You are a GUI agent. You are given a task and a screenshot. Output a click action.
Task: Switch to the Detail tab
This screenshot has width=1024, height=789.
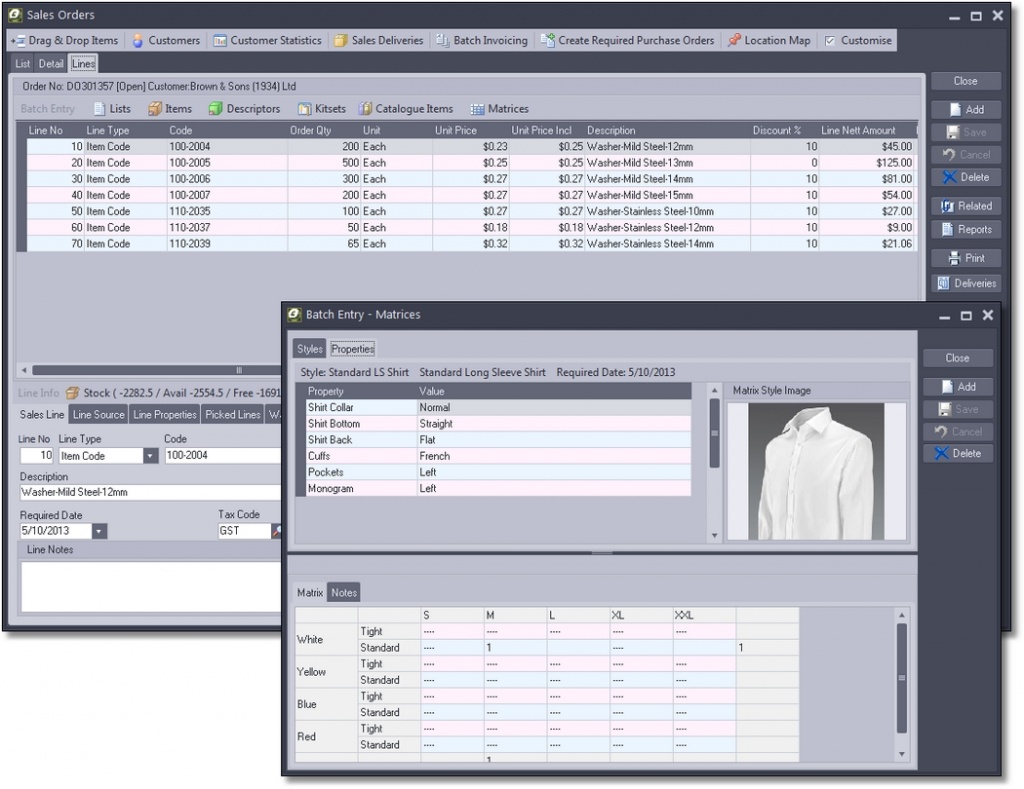[51, 64]
